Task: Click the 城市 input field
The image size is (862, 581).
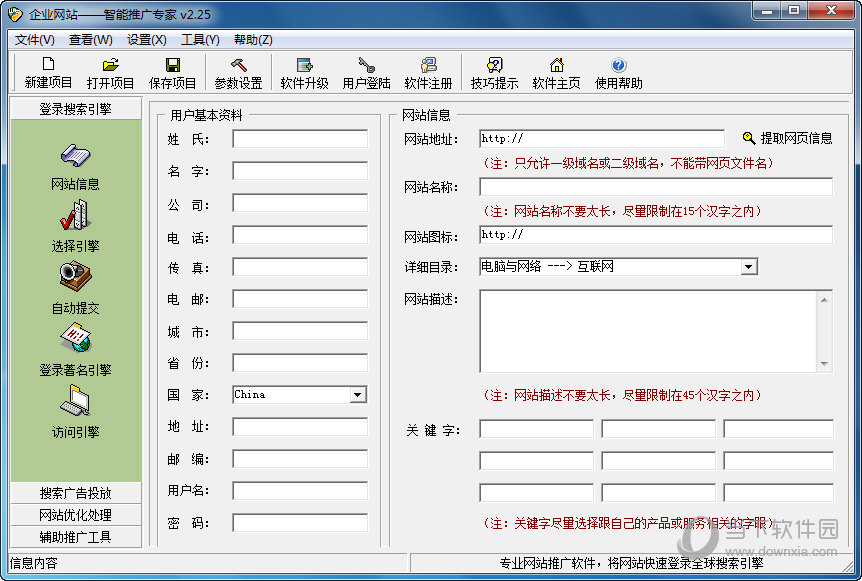Action: (300, 331)
